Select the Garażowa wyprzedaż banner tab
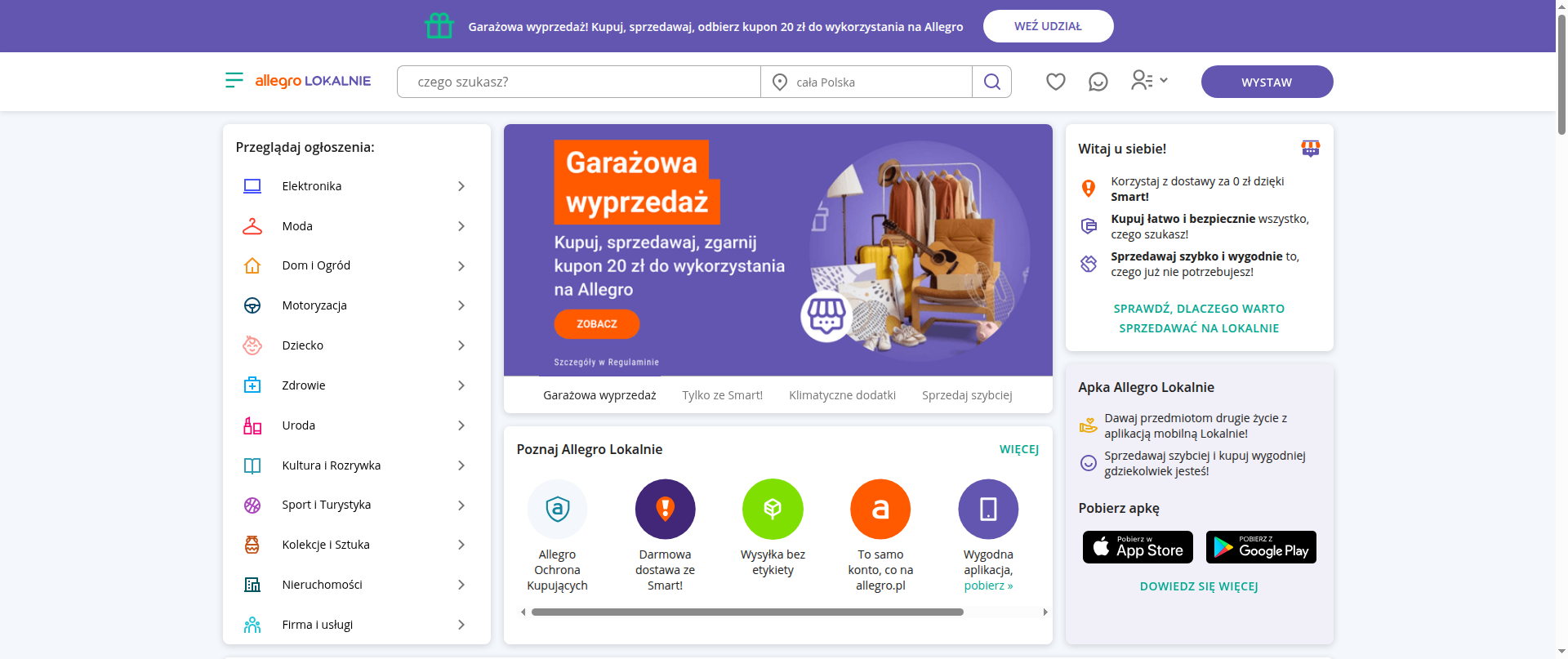1568x659 pixels. (599, 395)
